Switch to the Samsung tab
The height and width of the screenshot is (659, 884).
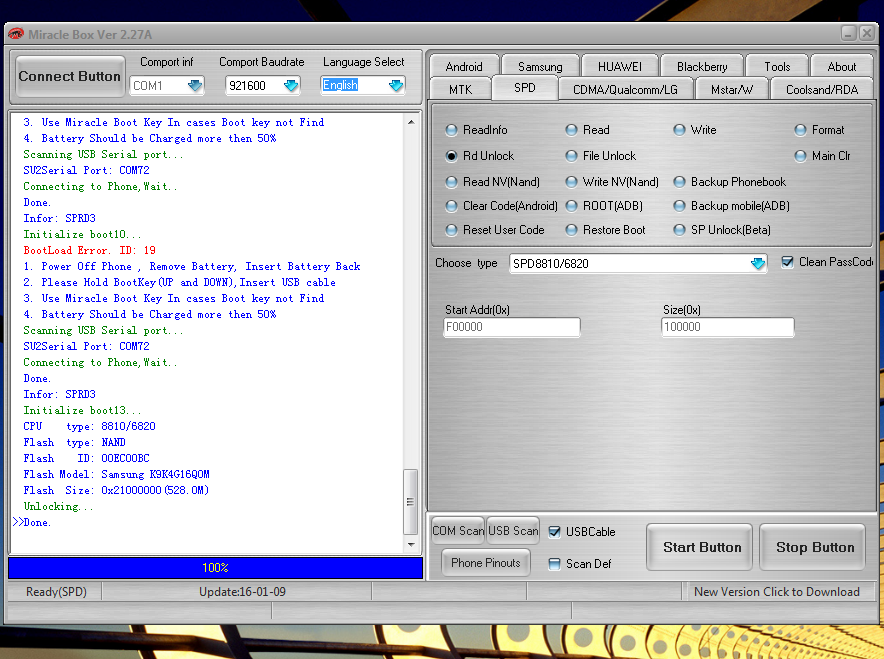point(540,66)
